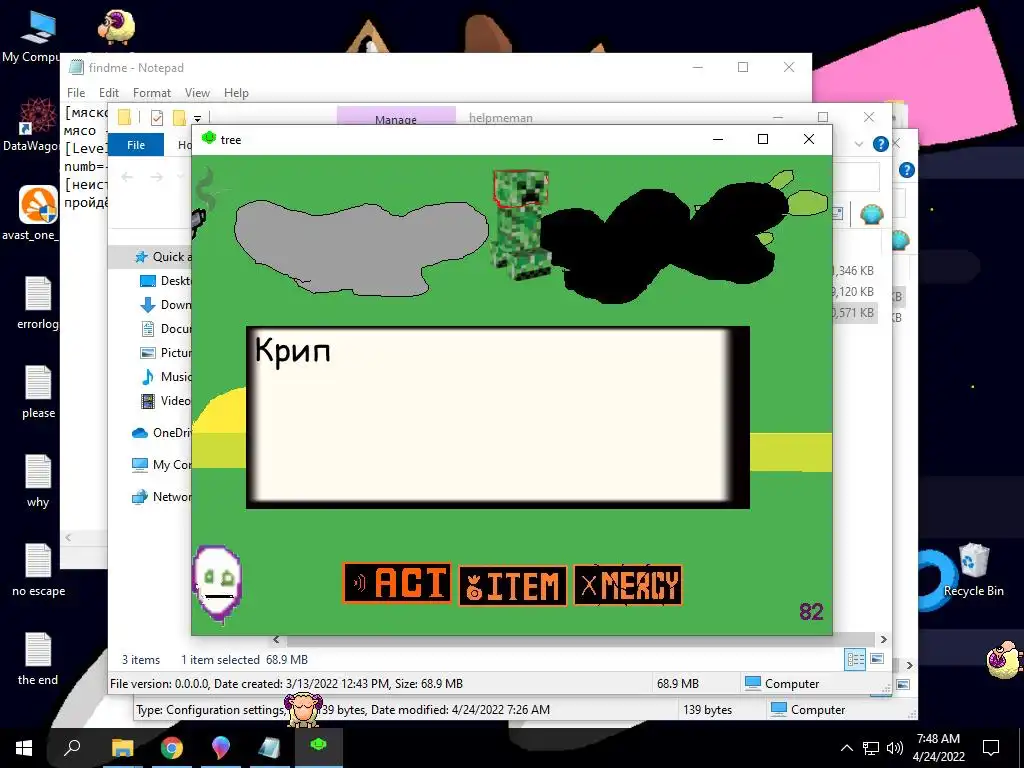Open the Format menu in Notepad
This screenshot has height=768, width=1024.
coord(152,93)
